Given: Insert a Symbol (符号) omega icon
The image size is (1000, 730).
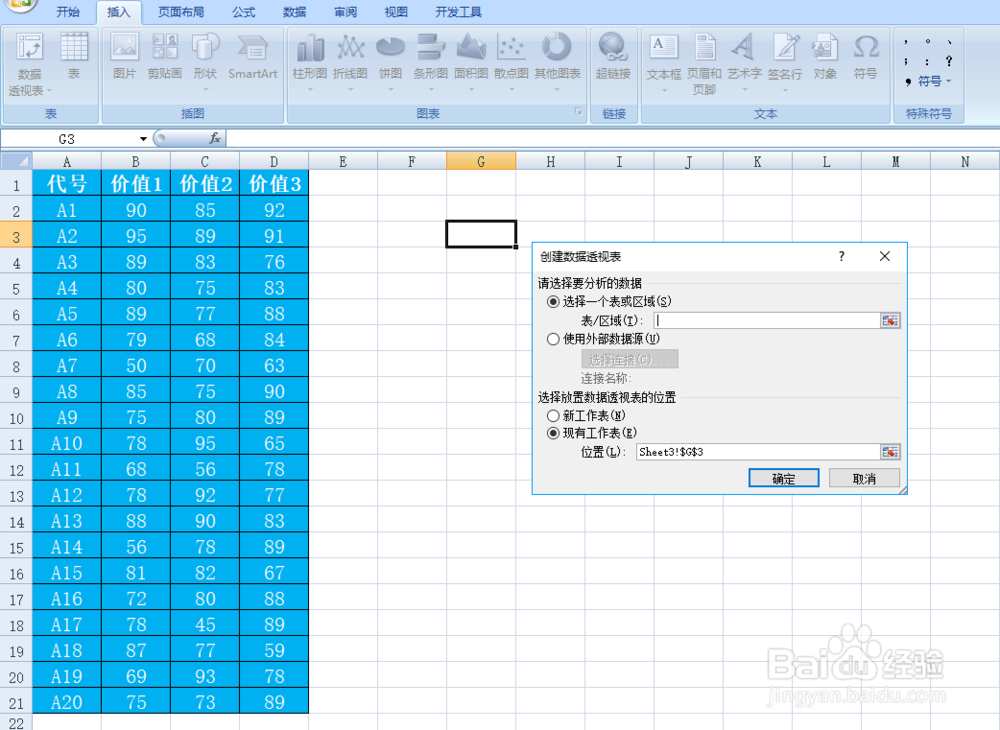Looking at the screenshot, I should coord(865,48).
